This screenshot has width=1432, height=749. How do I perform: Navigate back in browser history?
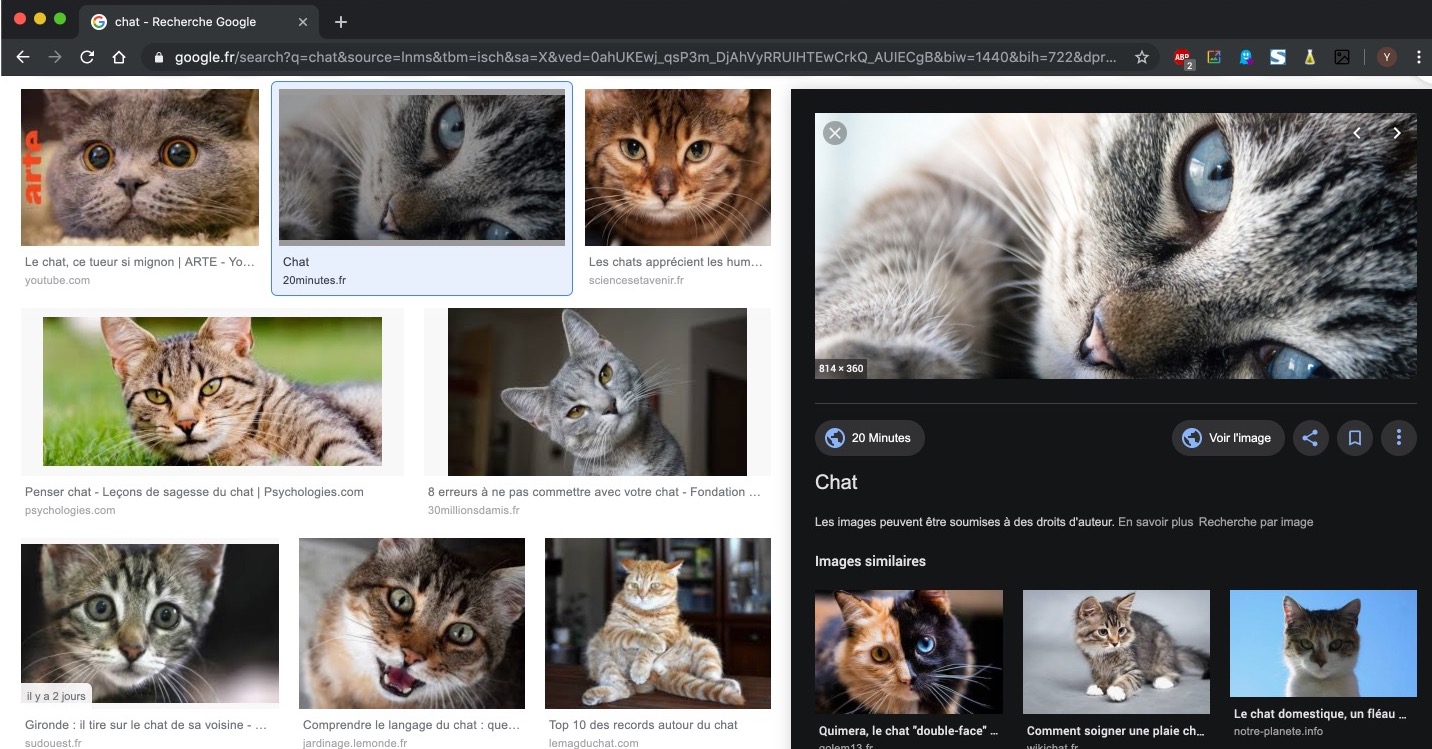click(x=23, y=58)
